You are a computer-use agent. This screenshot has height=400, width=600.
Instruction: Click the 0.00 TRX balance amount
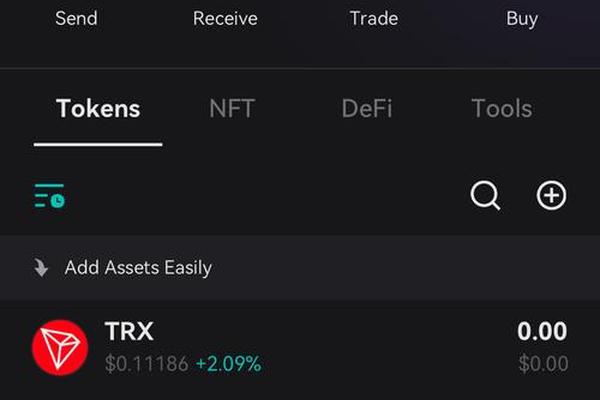point(542,331)
